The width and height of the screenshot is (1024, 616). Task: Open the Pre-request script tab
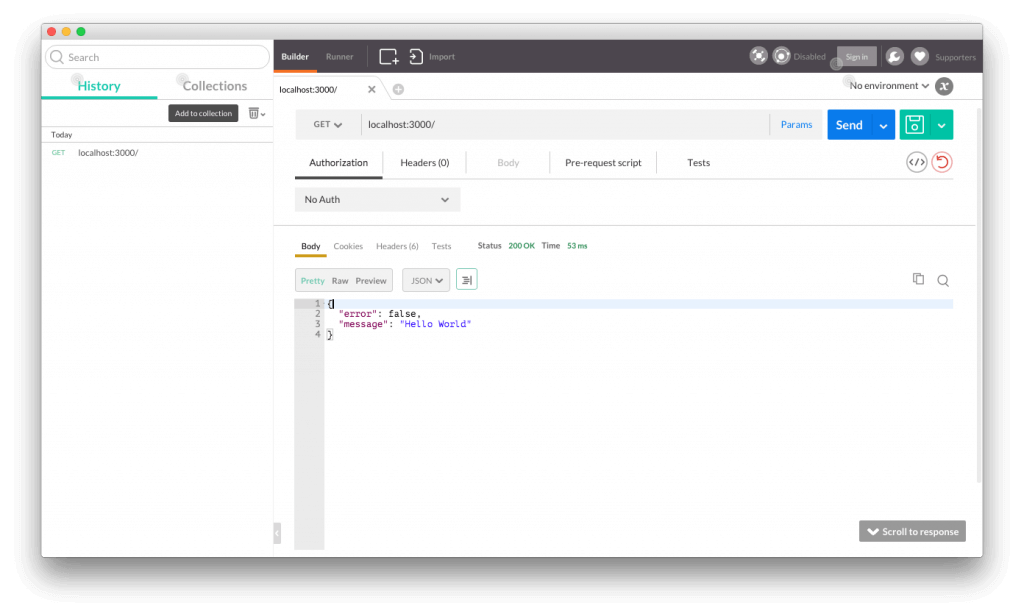tap(602, 162)
